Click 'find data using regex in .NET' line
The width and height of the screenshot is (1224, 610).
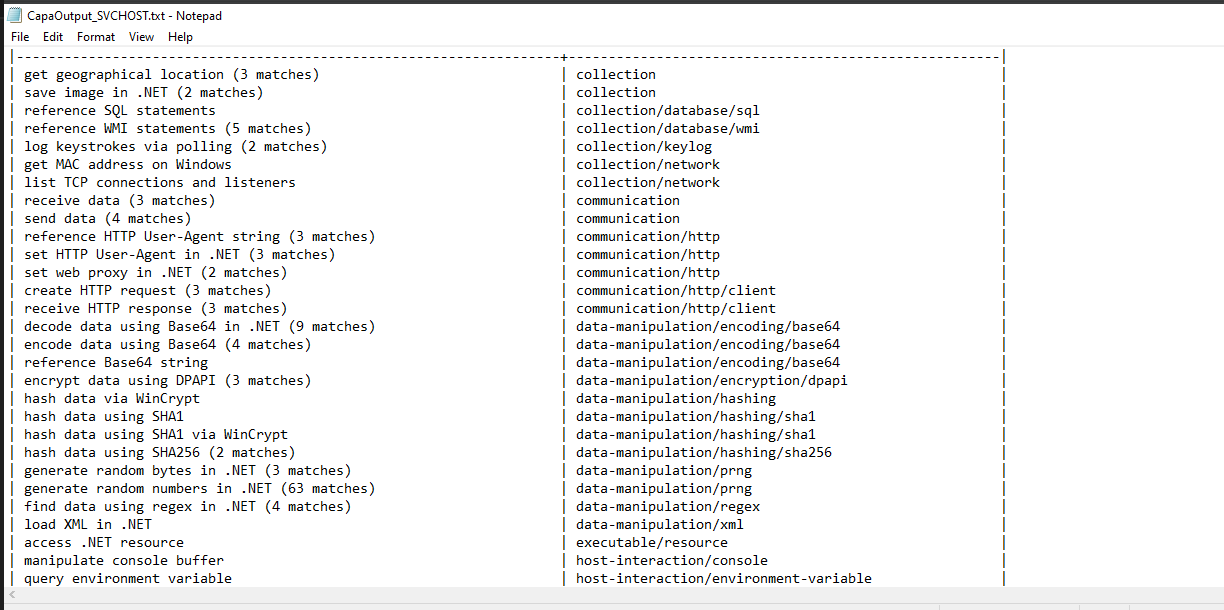[x=188, y=506]
